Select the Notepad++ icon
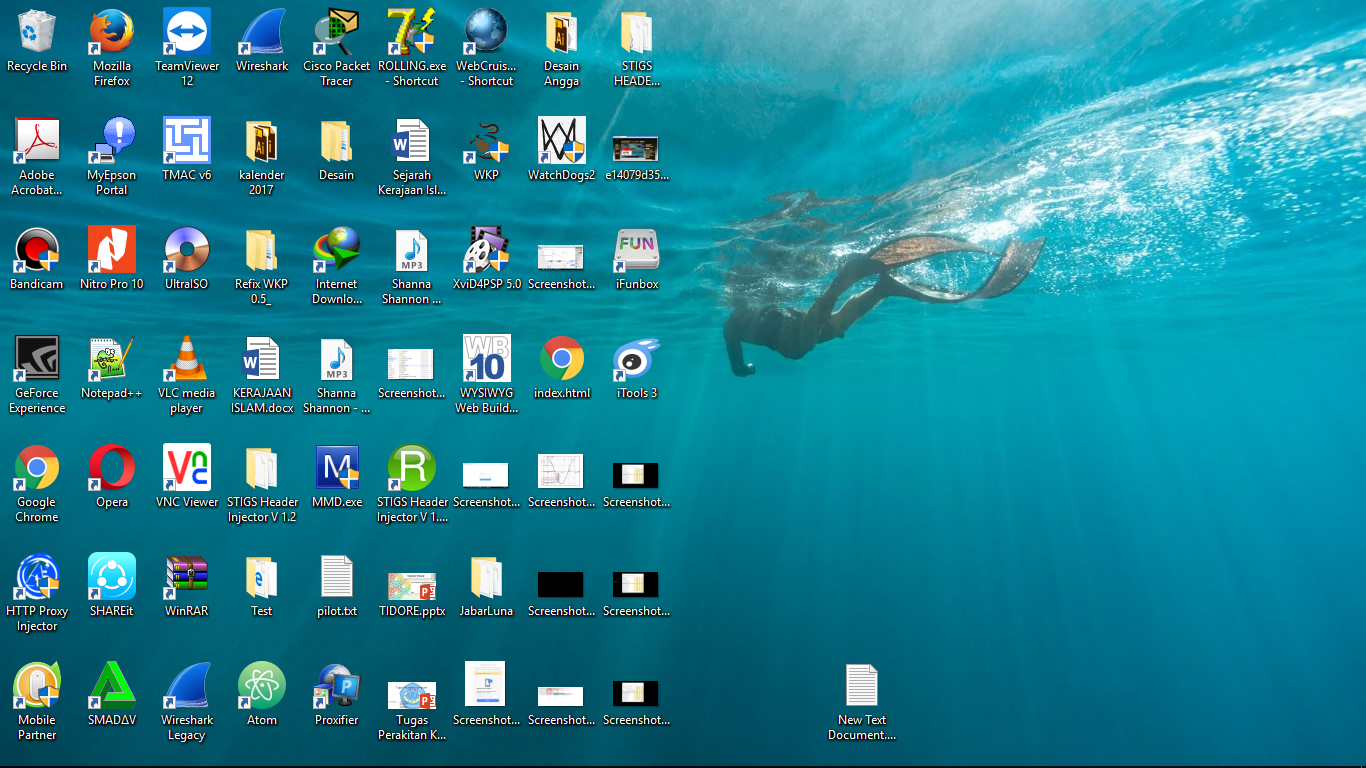Image resolution: width=1366 pixels, height=768 pixels. tap(112, 359)
